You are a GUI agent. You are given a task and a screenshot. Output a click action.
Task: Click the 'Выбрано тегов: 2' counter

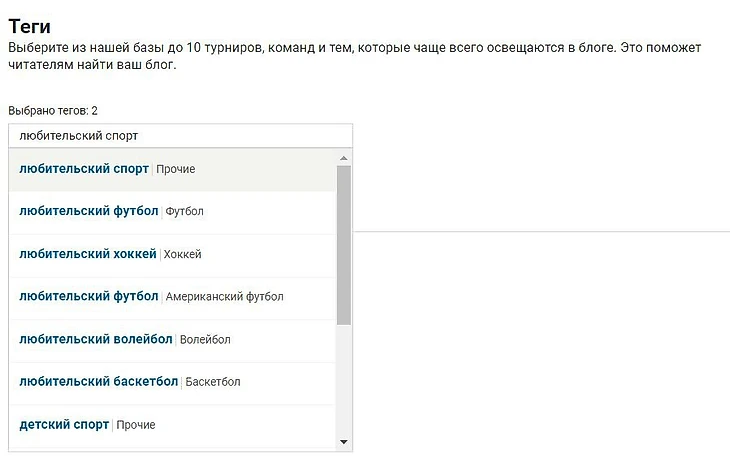click(52, 110)
